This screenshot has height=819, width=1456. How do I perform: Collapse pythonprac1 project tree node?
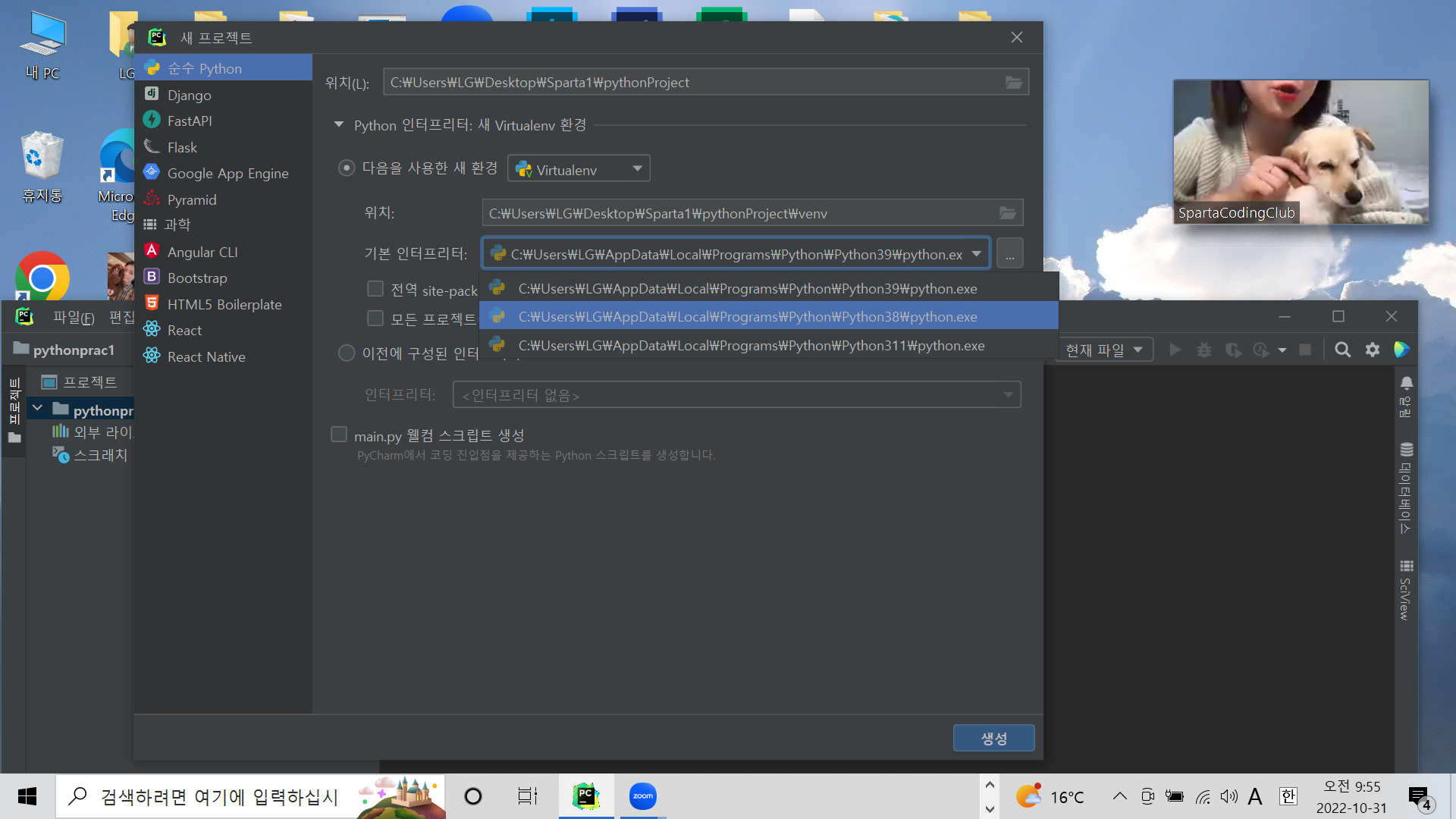coord(37,409)
